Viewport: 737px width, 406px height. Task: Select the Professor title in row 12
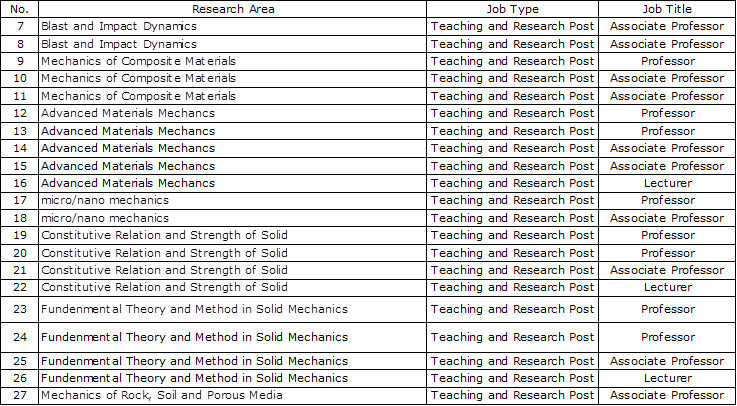667,113
